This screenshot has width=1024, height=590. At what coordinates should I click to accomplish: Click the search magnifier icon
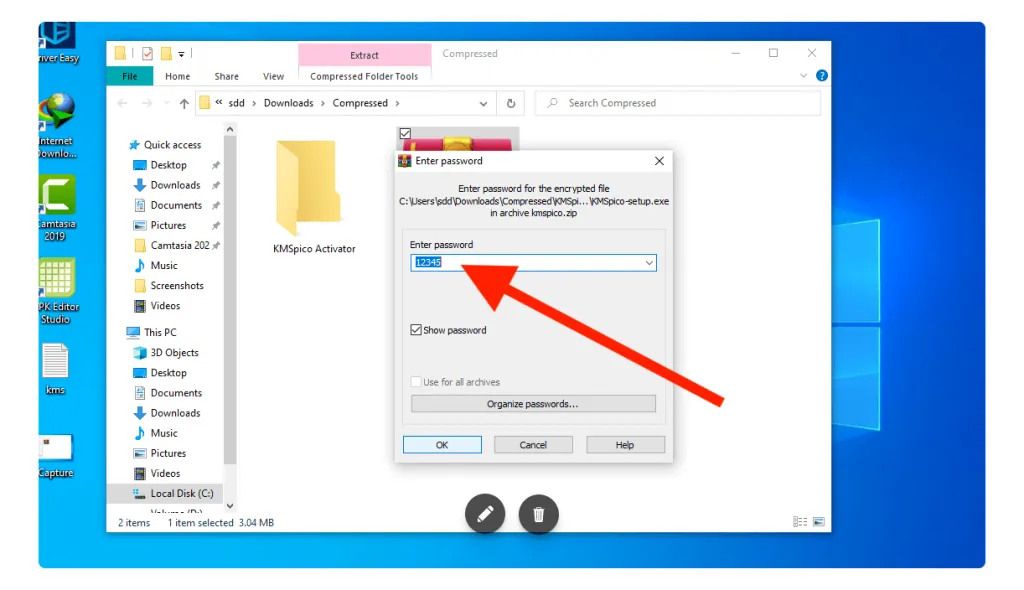(552, 103)
